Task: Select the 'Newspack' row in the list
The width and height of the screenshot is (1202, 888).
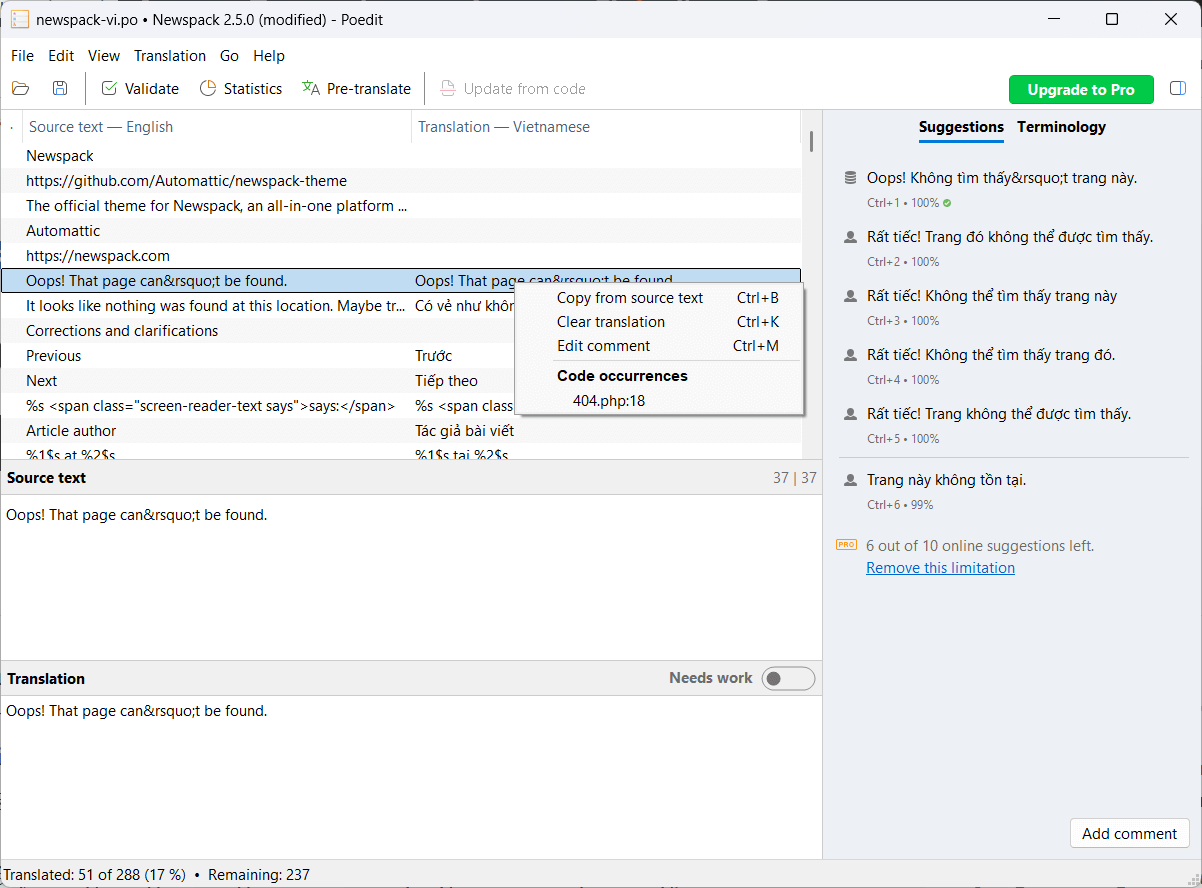Action: click(x=401, y=156)
